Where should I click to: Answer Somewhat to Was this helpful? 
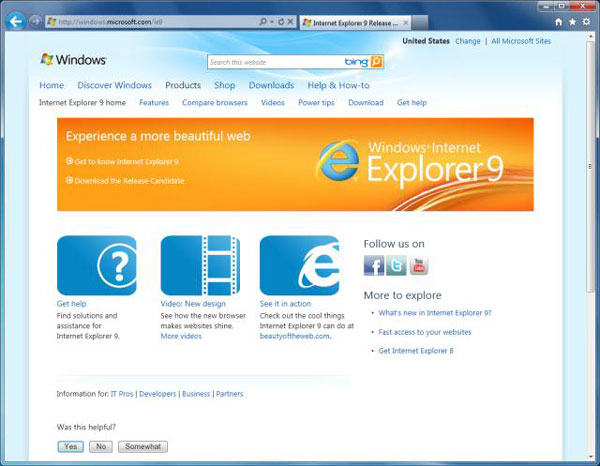pos(143,446)
